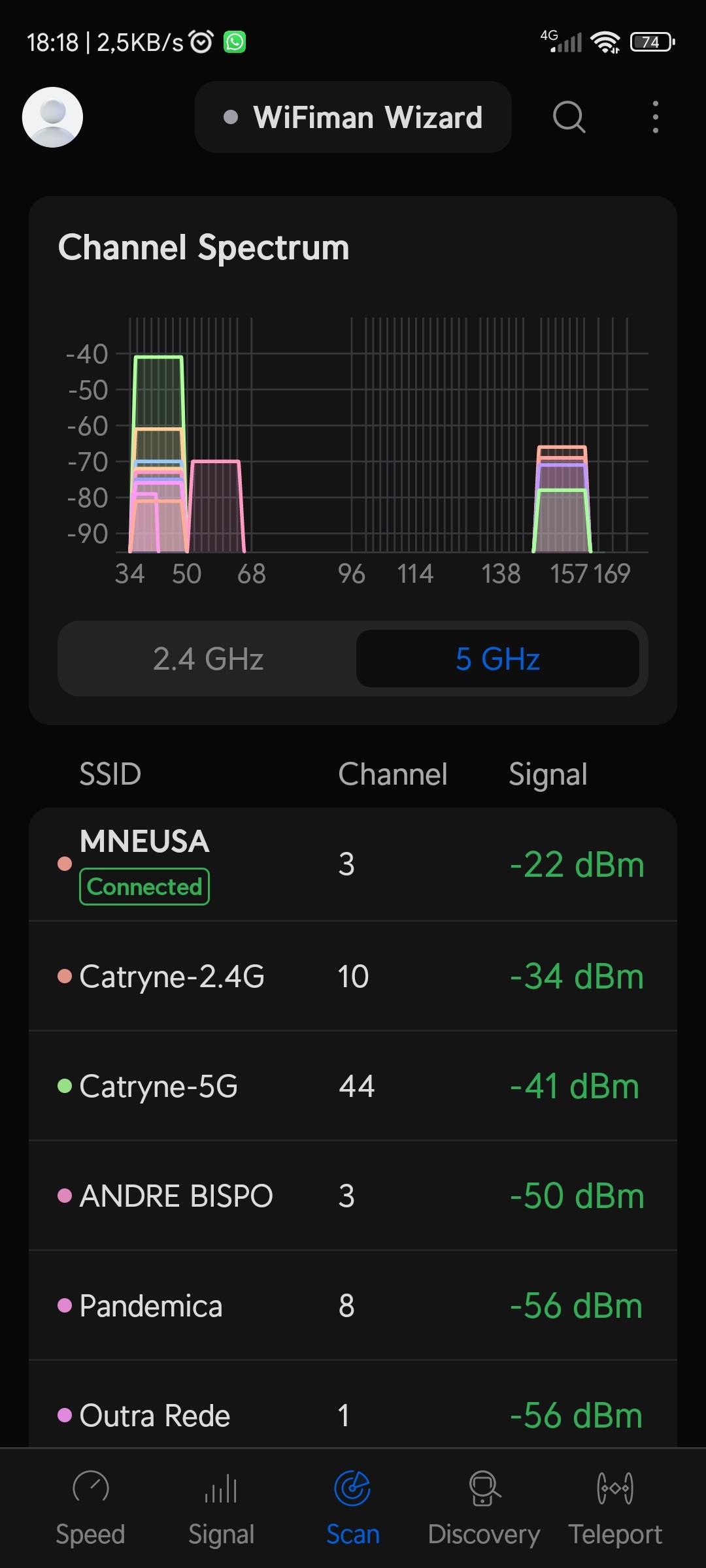The width and height of the screenshot is (706, 1568).
Task: Select the Catryne-2.4G network entry
Action: 353,977
